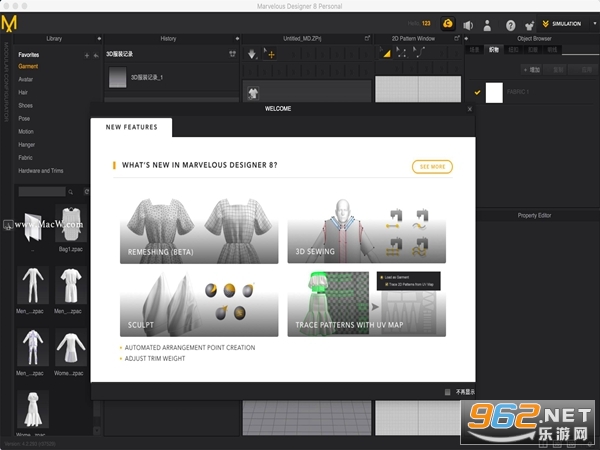Screen dimensions: 600x450
Task: Open the 3D SEWING feature card
Action: (x=367, y=231)
